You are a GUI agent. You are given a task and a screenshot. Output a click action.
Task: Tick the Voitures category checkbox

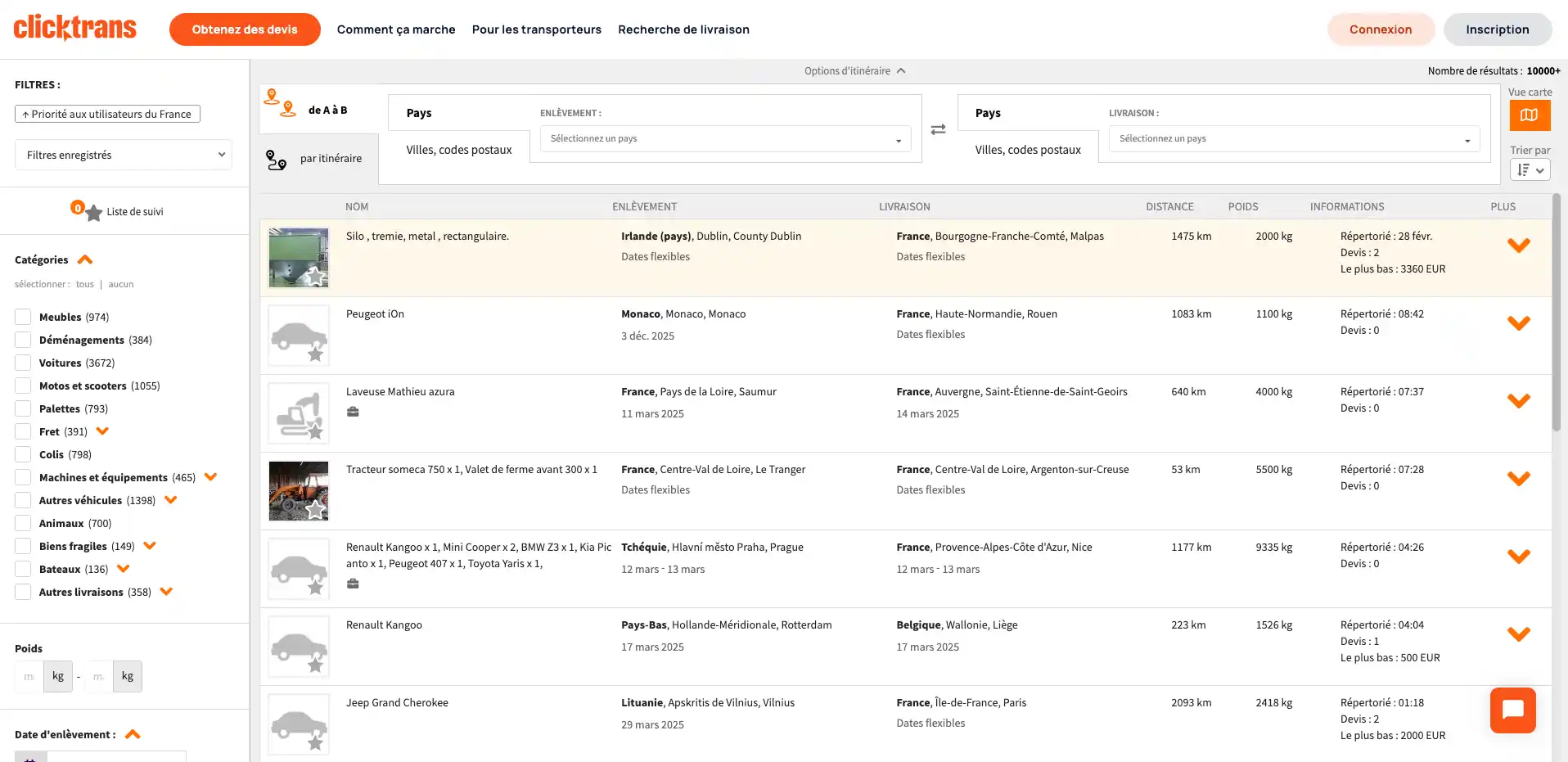point(23,363)
